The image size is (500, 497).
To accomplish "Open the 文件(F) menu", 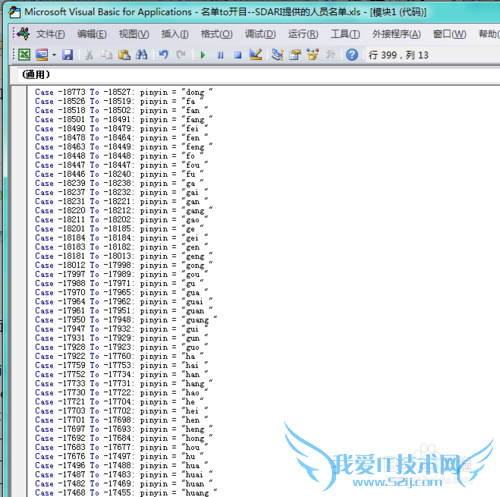I will (50, 34).
